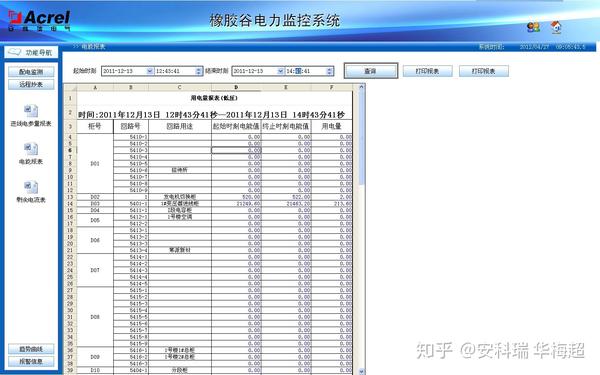The height and width of the screenshot is (375, 600).
Task: Click the D02 cabinet cell
Action: click(95, 197)
